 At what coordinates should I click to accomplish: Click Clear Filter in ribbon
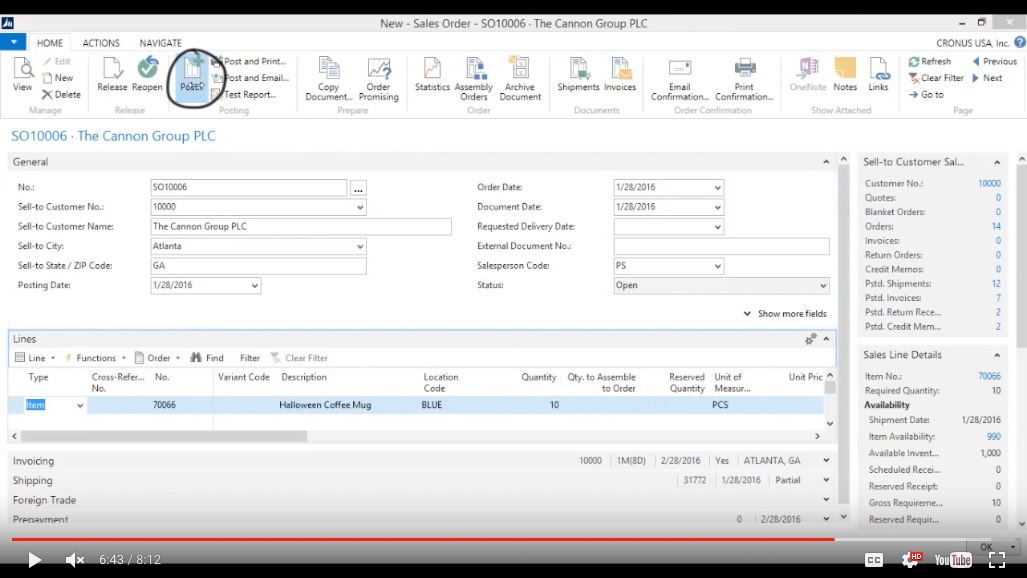point(936,77)
